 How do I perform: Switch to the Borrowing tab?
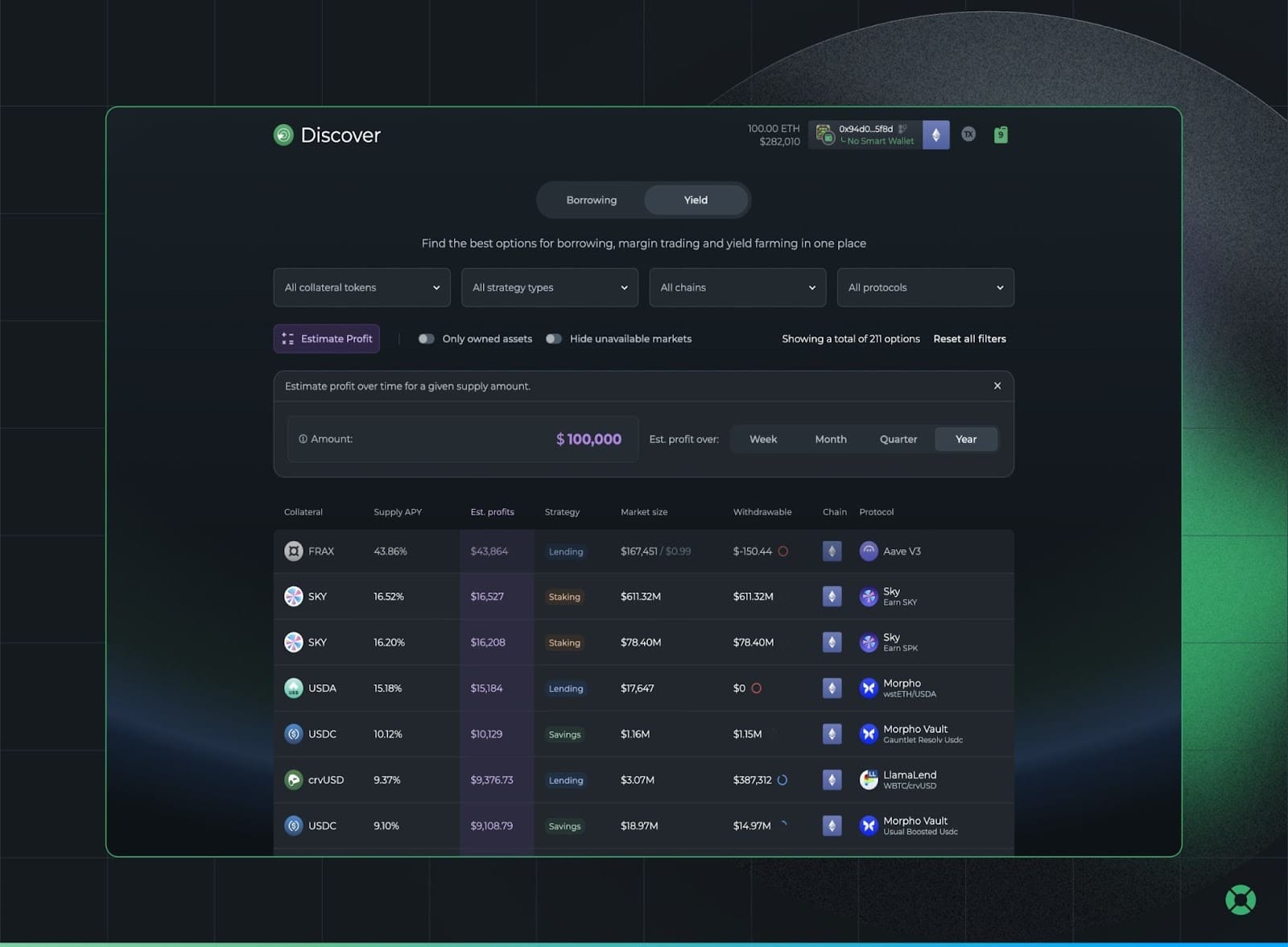[x=591, y=200]
